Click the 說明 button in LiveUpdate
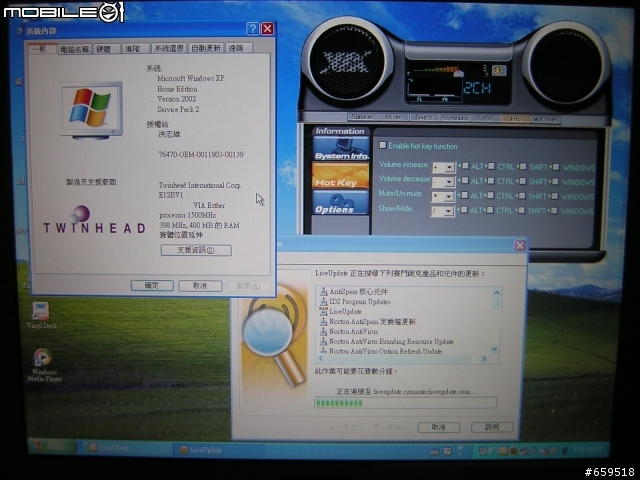The width and height of the screenshot is (640, 480). coord(492,427)
